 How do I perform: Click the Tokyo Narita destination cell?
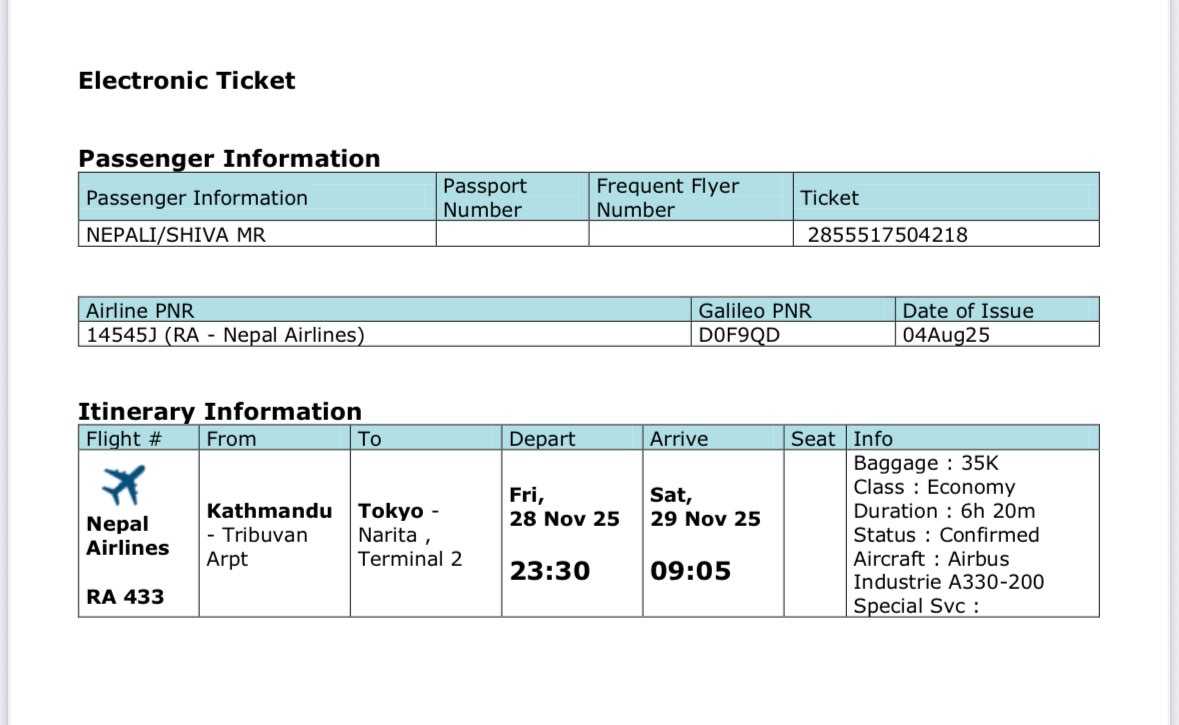click(x=410, y=534)
